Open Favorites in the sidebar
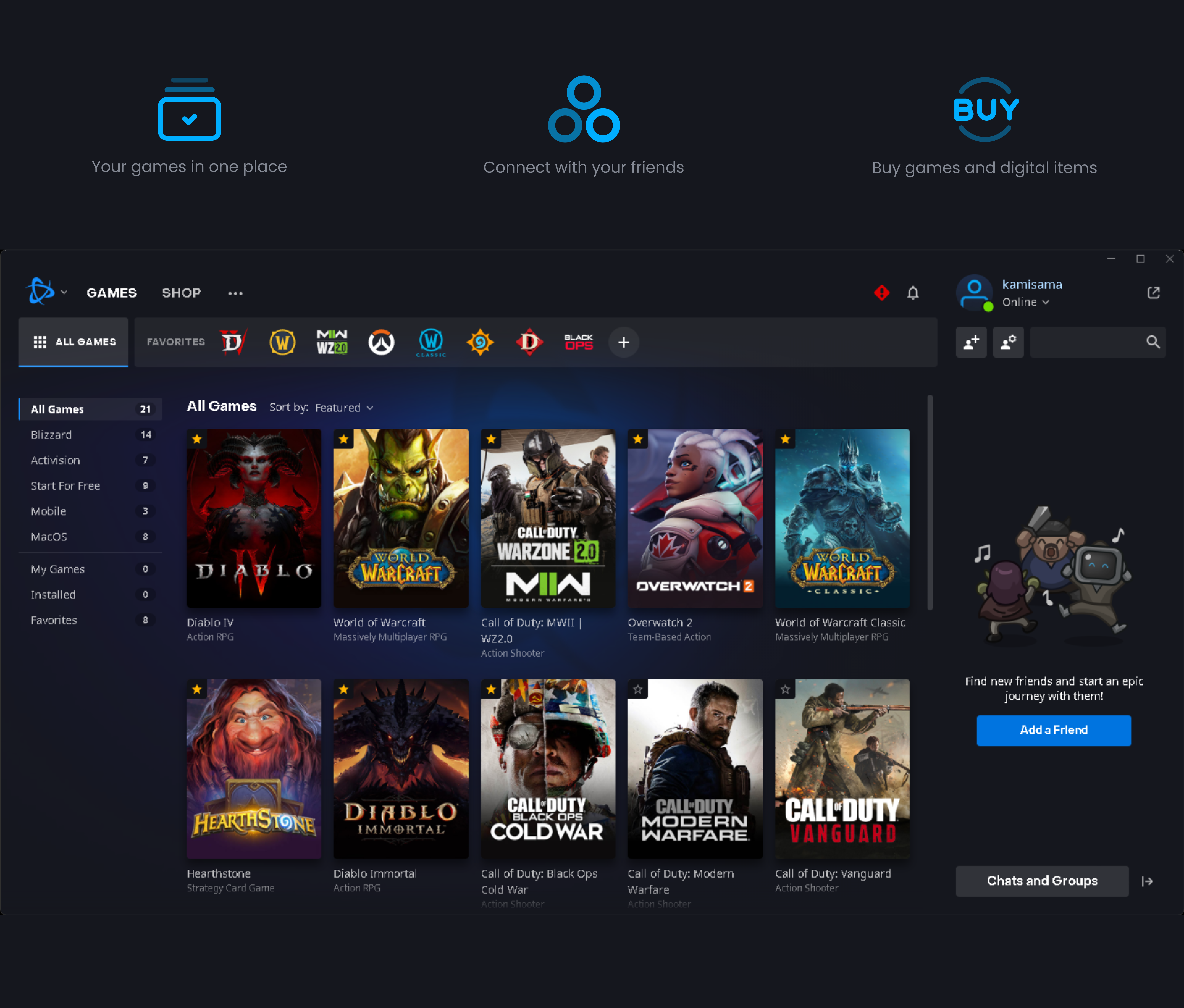The height and width of the screenshot is (1008, 1184). click(90, 620)
